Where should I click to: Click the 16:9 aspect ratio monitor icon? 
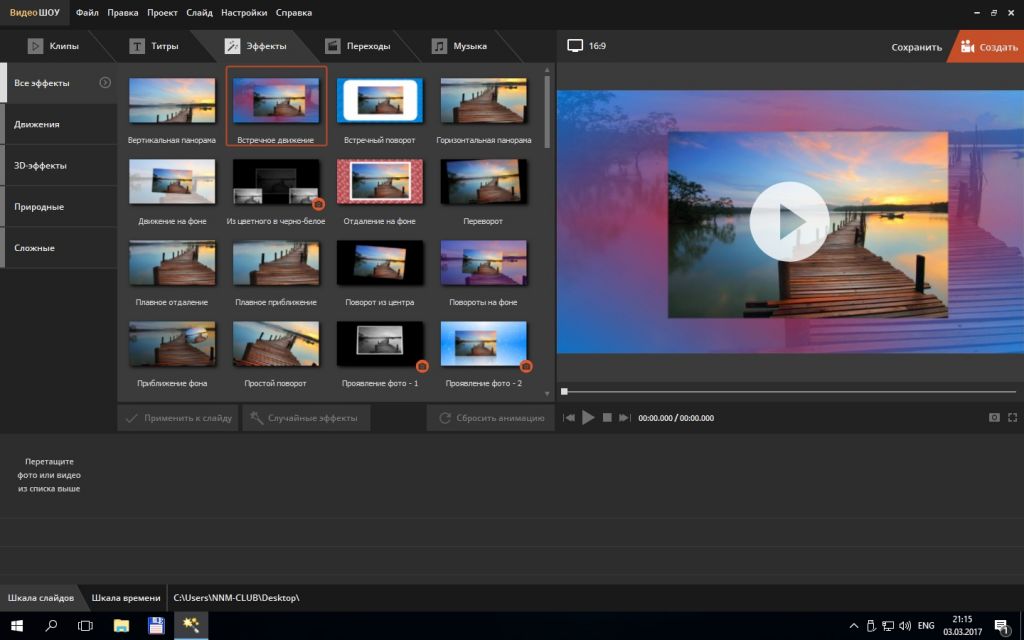575,46
